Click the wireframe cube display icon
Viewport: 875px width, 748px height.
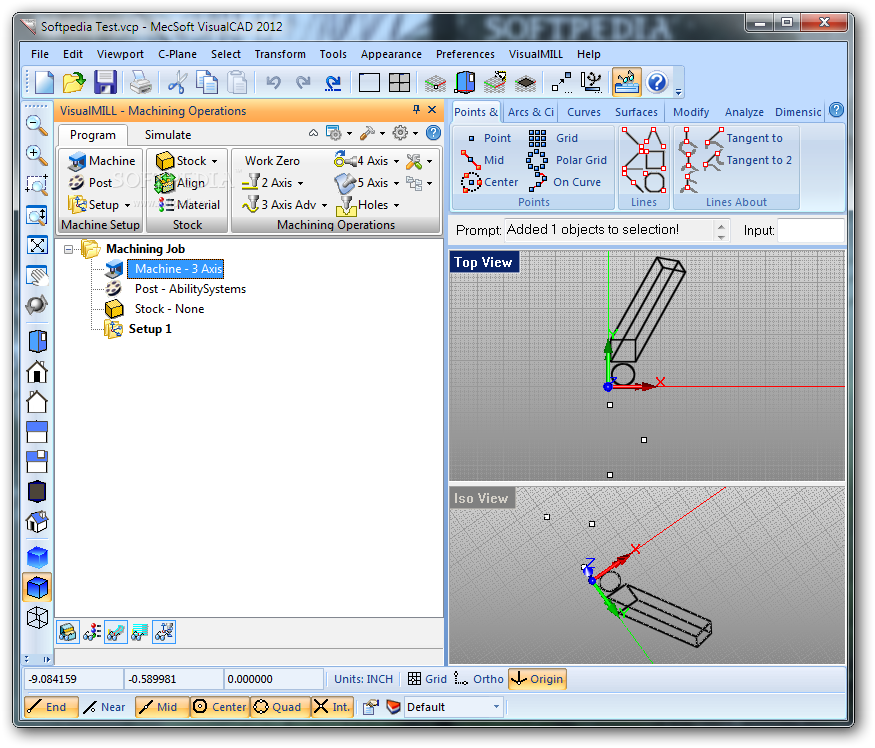tap(37, 617)
